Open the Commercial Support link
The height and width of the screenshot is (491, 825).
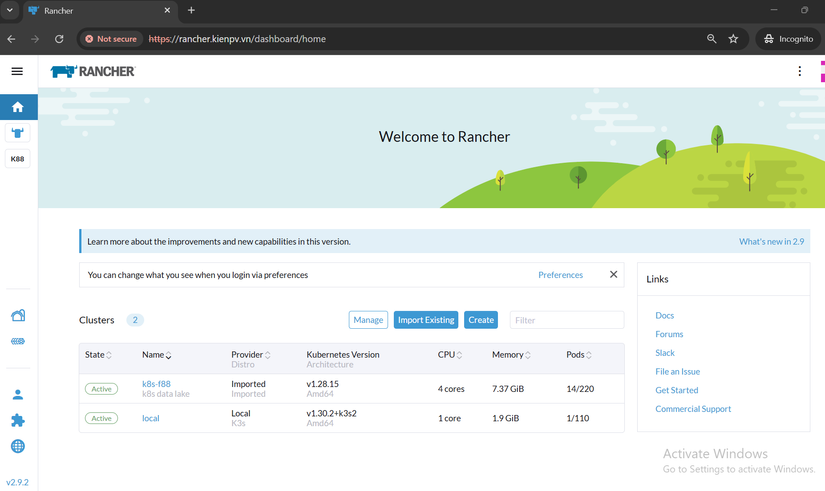(693, 409)
